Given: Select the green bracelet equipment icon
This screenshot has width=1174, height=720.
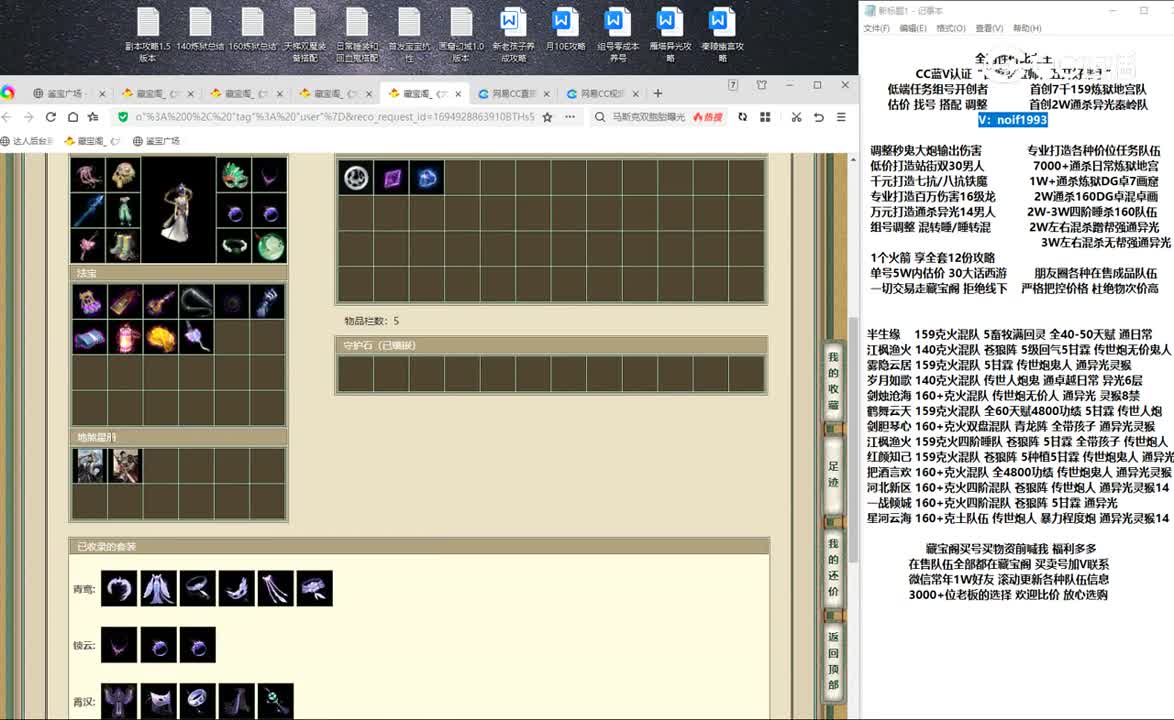Looking at the screenshot, I should click(x=234, y=245).
